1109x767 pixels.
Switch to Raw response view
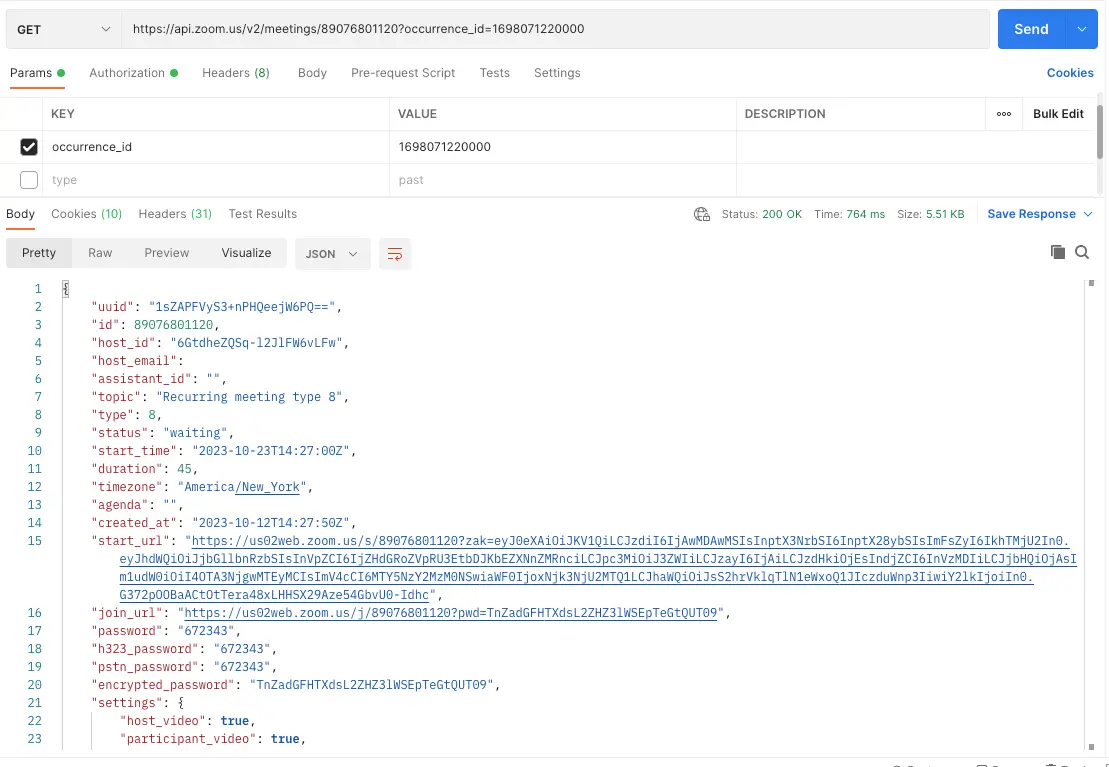99,253
